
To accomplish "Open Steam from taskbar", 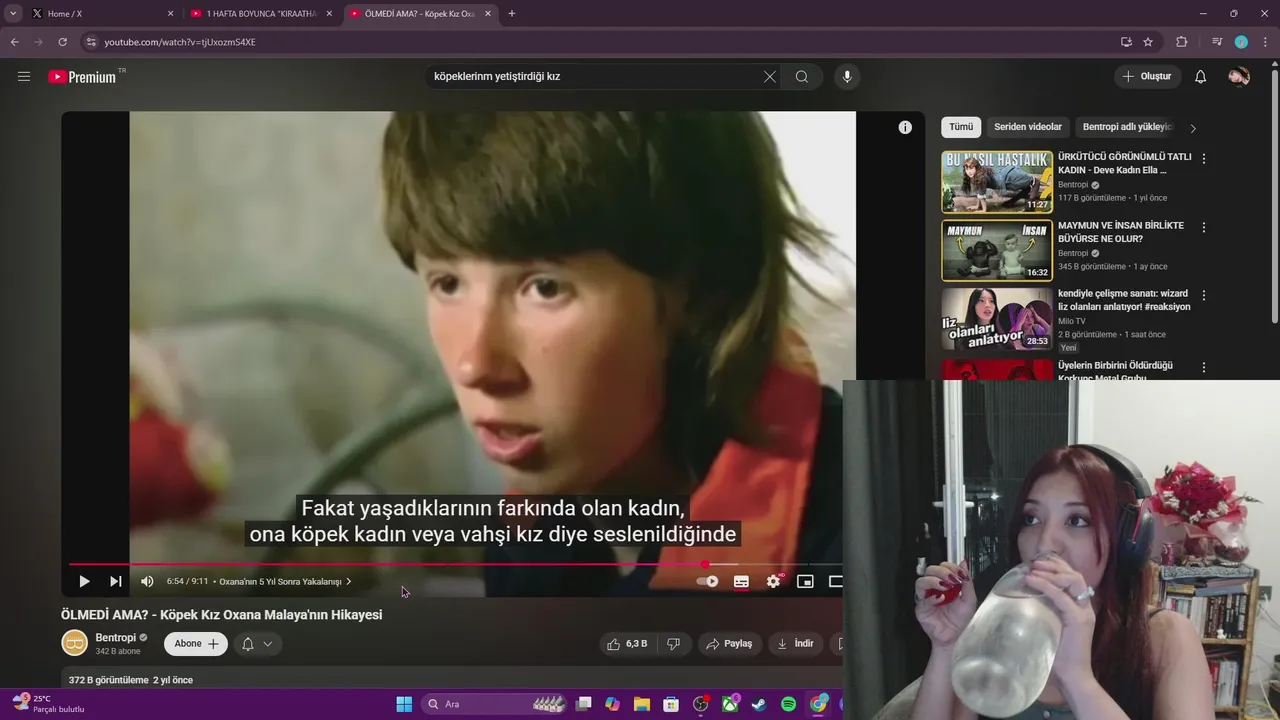I will click(x=759, y=704).
